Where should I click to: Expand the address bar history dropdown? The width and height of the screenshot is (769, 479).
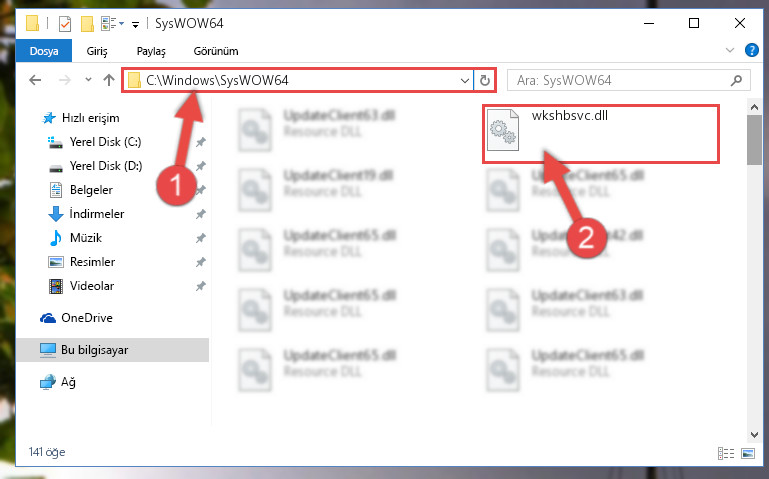pos(464,80)
